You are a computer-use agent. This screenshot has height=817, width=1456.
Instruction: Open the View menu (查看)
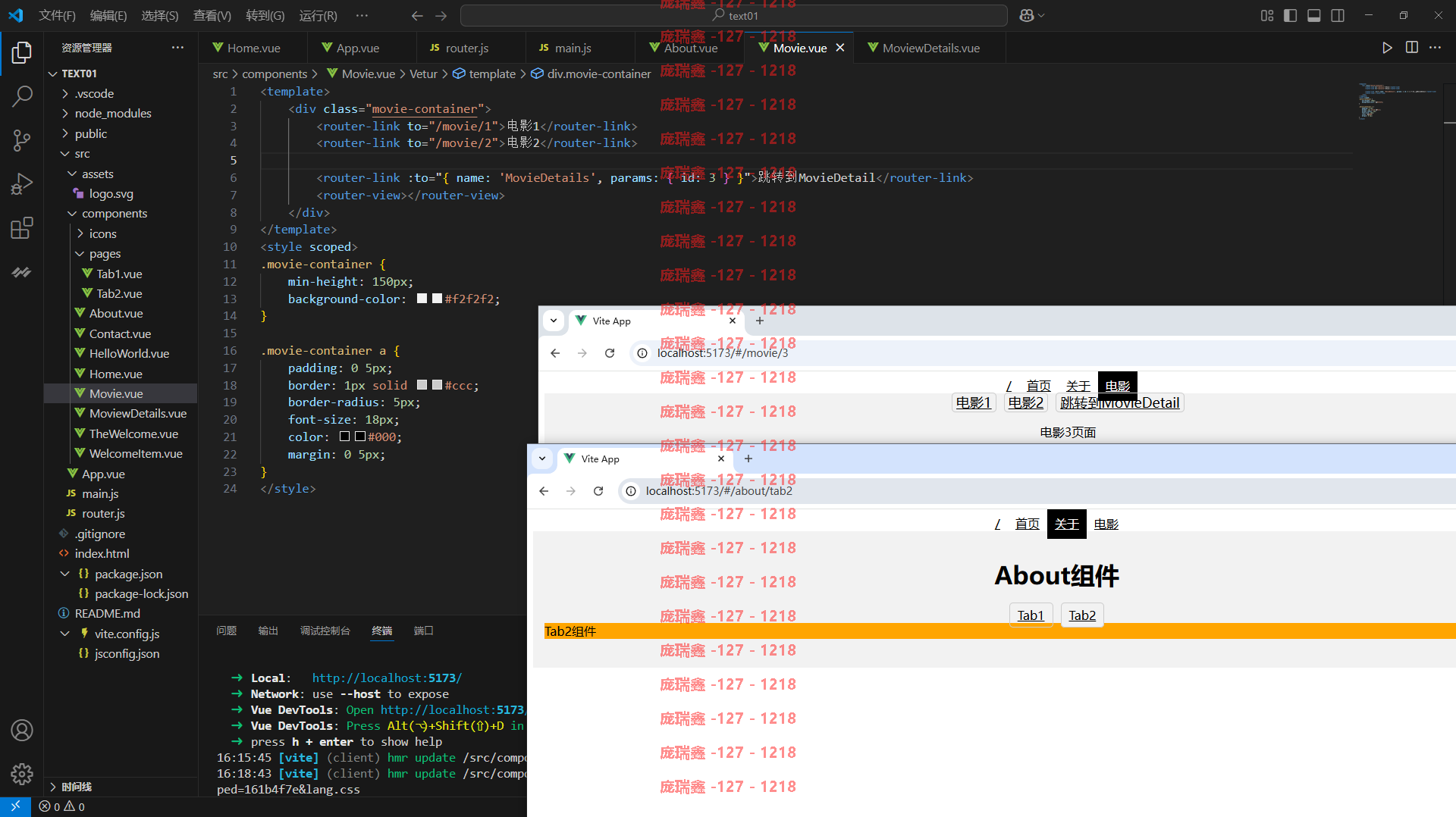tap(212, 16)
